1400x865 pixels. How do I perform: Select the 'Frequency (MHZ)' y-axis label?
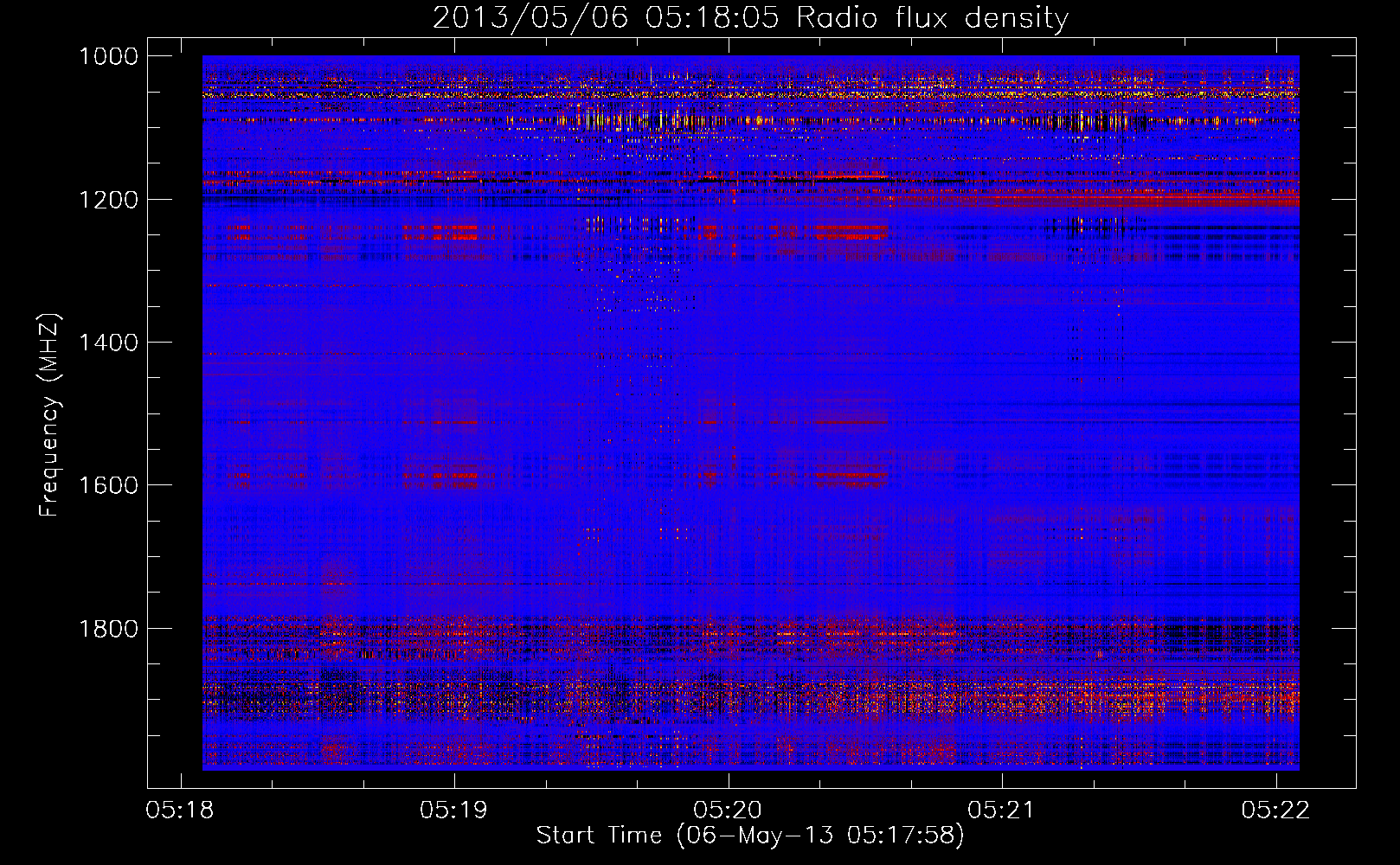point(49,415)
